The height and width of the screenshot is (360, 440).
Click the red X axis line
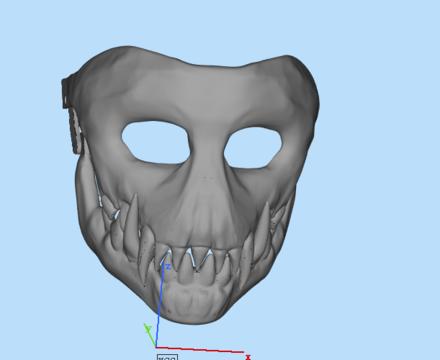200,349
